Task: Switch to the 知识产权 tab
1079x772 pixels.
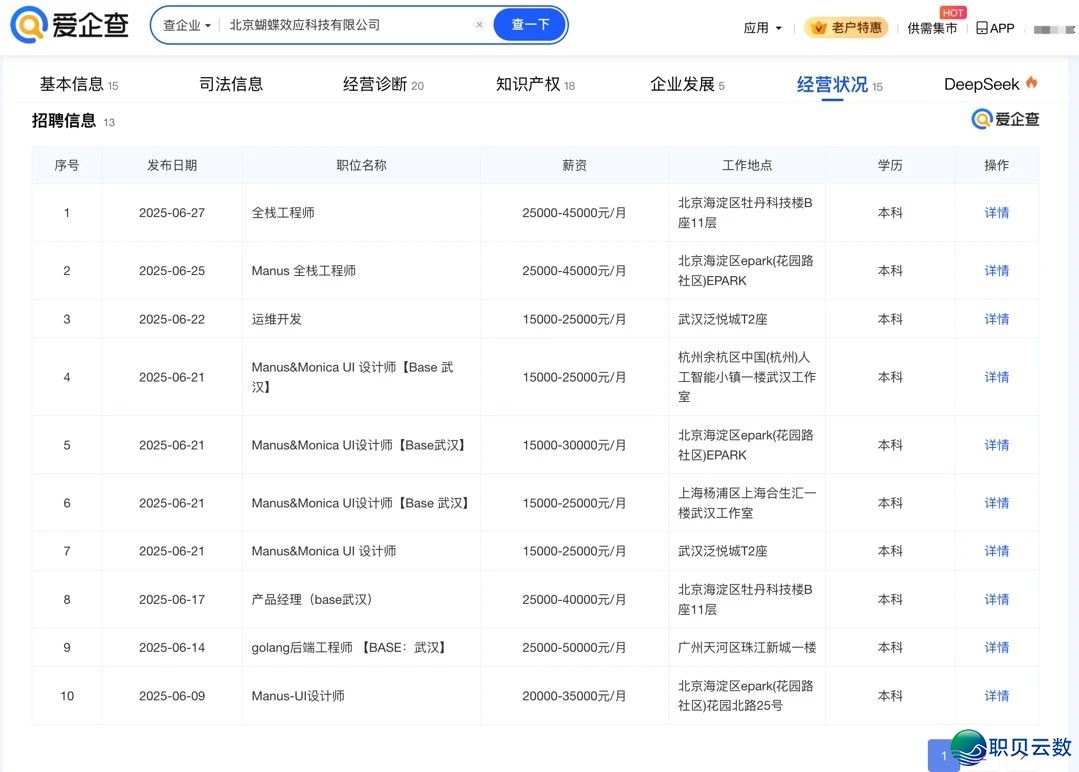Action: tap(535, 85)
